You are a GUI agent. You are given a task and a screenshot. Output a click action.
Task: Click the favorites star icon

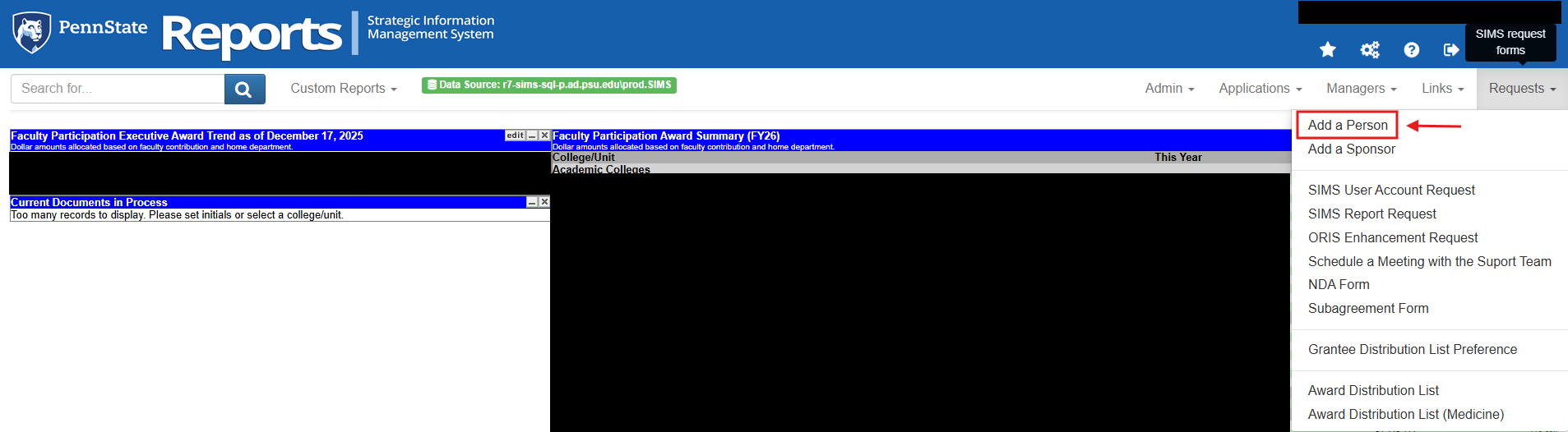[1327, 50]
